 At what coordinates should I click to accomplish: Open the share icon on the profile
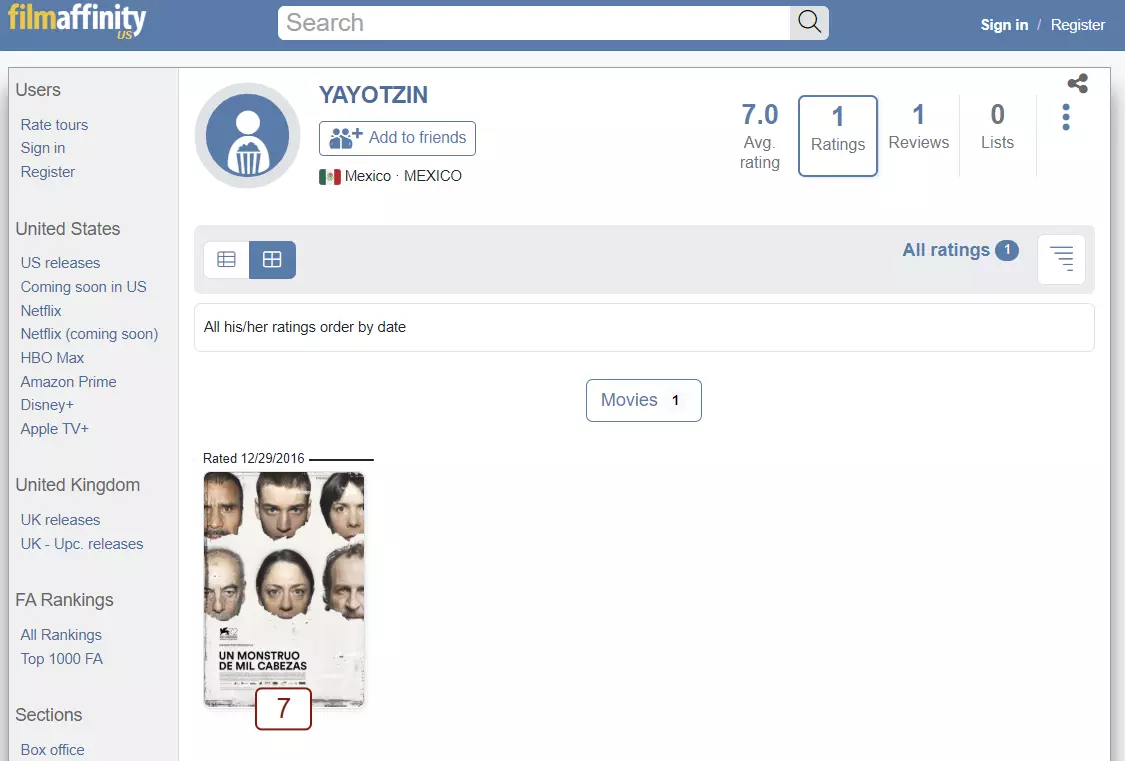1078,84
